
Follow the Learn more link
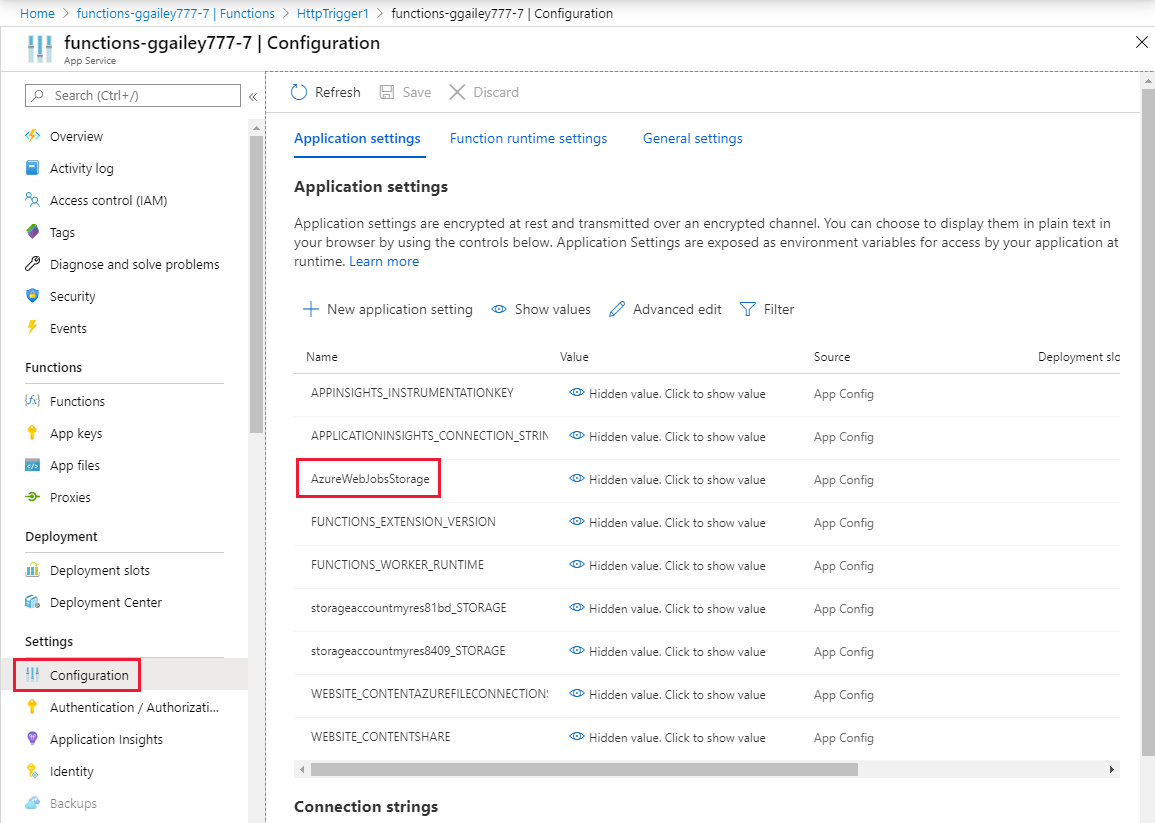pos(384,262)
